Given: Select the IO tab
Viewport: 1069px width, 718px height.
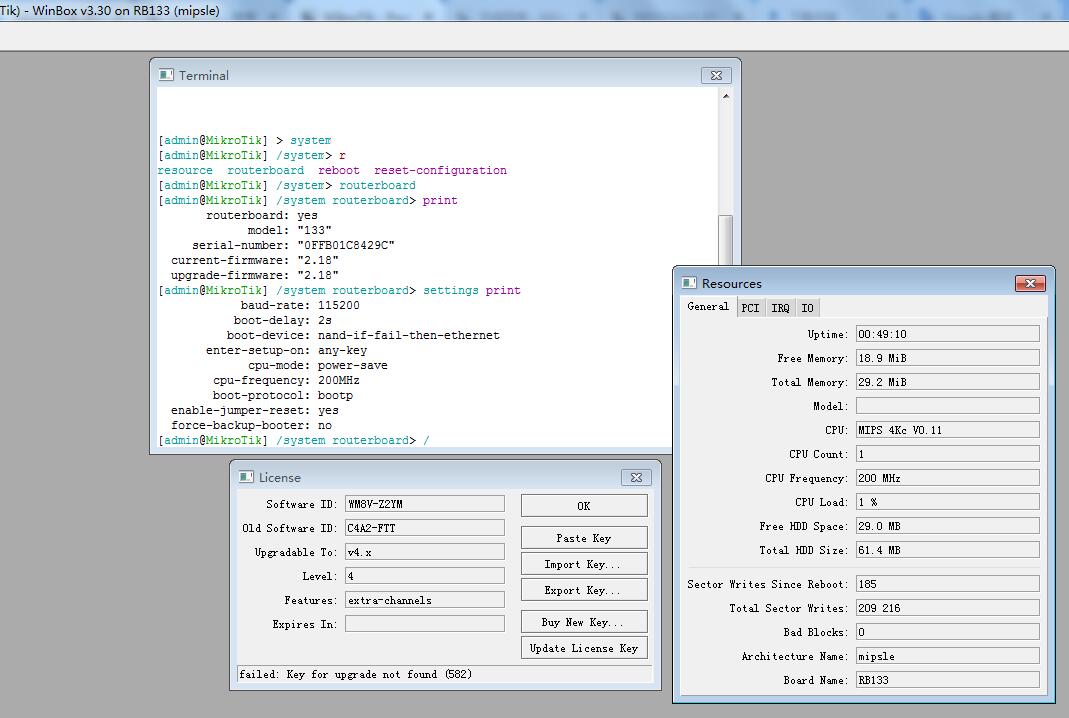Looking at the screenshot, I should coord(807,308).
